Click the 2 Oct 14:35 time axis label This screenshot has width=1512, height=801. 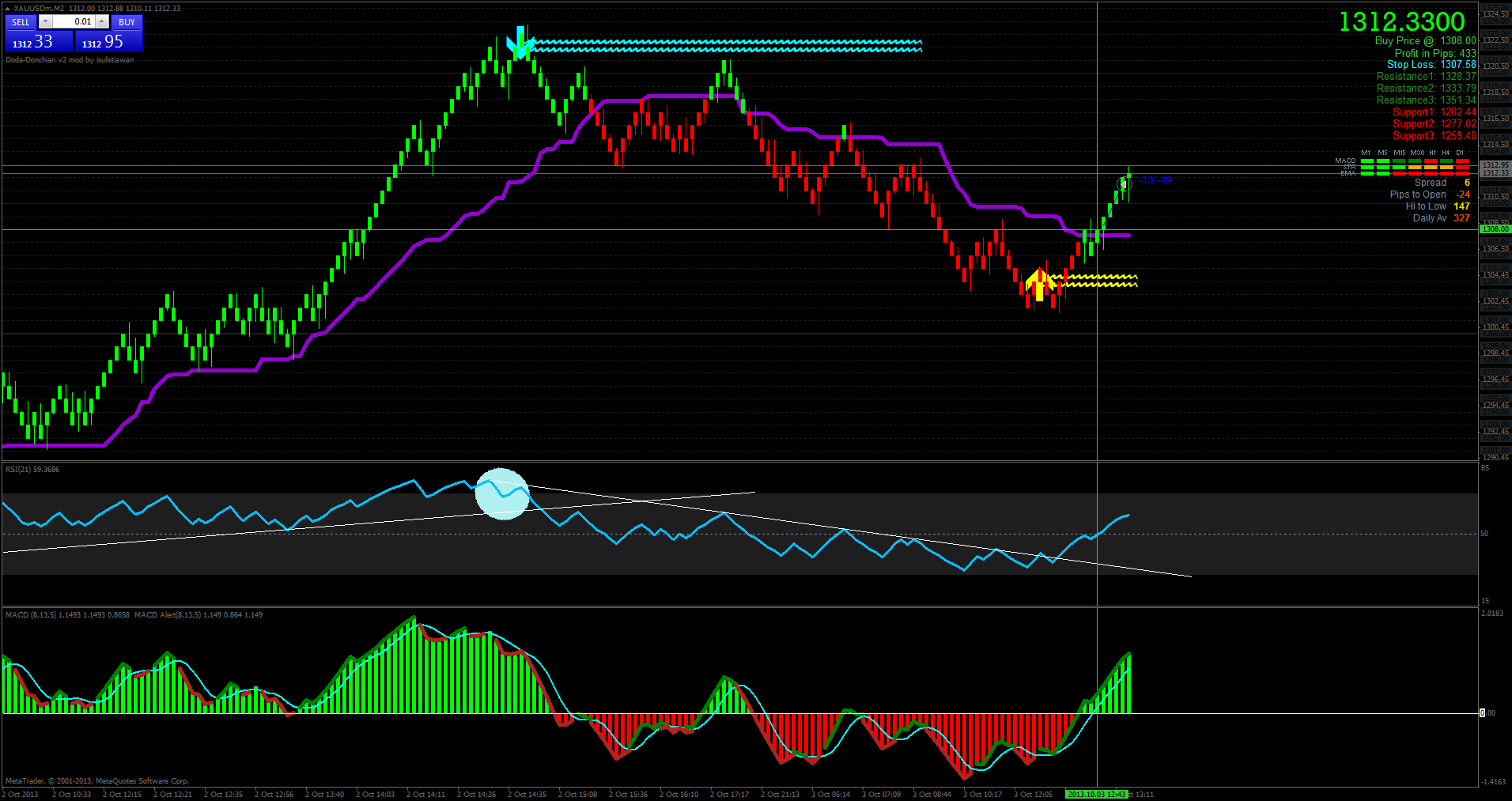click(x=527, y=794)
